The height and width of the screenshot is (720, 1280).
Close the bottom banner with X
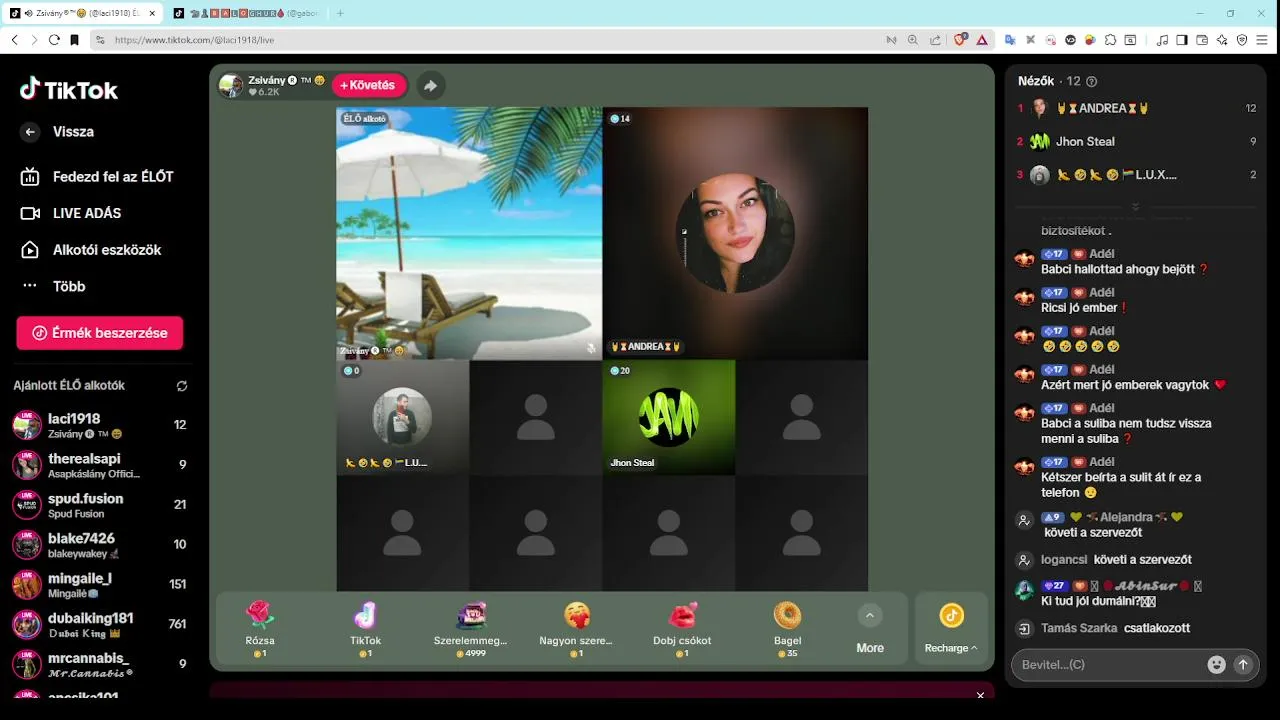[x=980, y=695]
